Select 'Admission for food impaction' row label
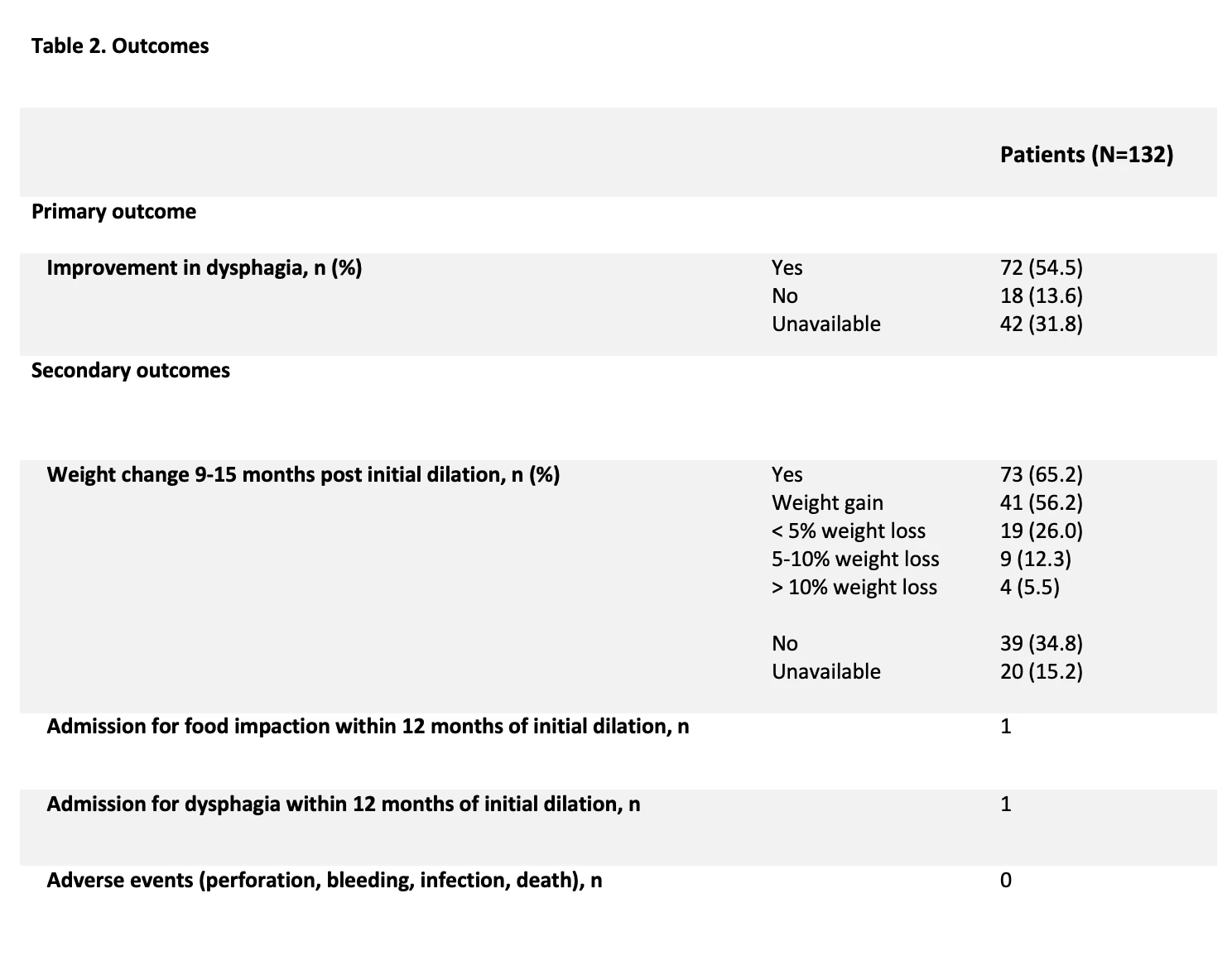This screenshot has width=1232, height=975. click(368, 727)
